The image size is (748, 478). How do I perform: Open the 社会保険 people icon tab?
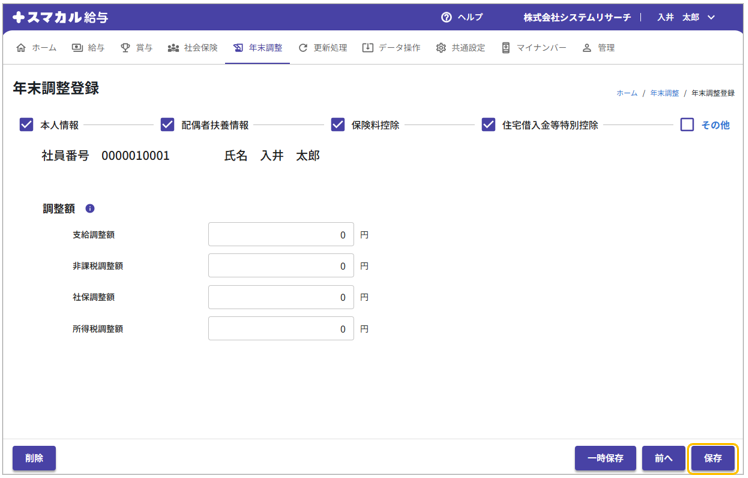(x=192, y=48)
